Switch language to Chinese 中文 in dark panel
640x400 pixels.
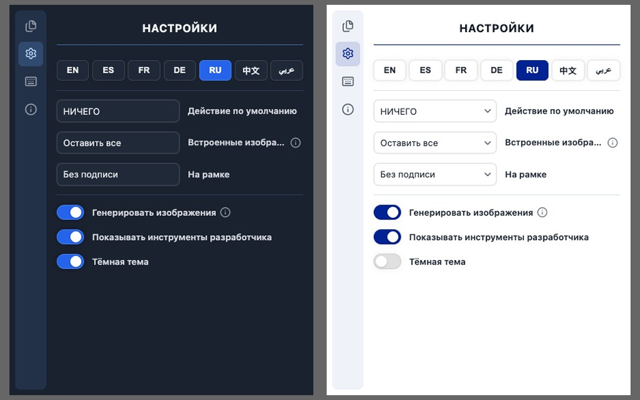tap(251, 70)
